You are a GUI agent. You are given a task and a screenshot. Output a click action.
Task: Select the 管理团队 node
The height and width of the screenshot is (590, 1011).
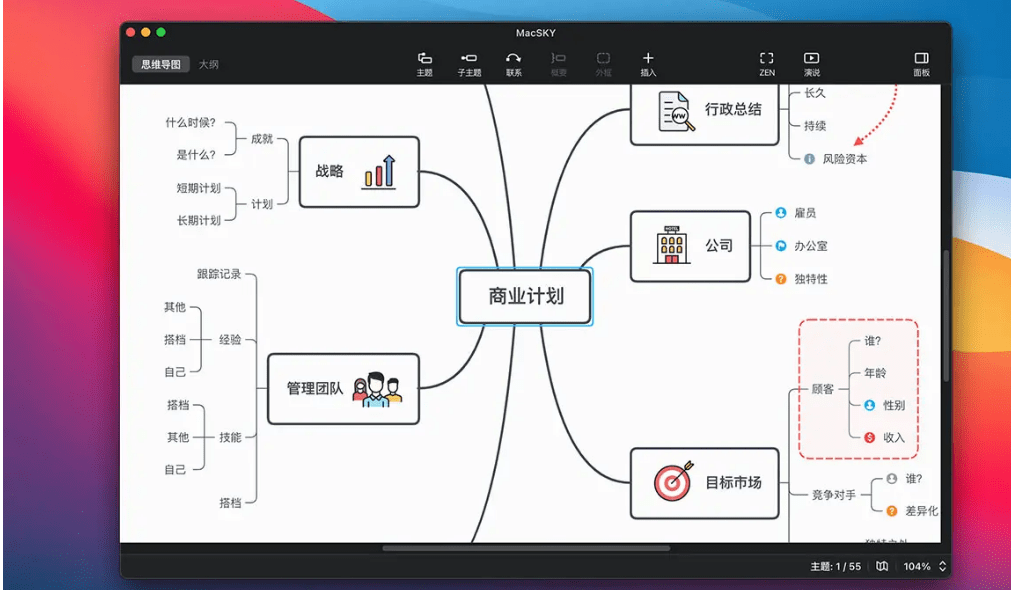343,388
